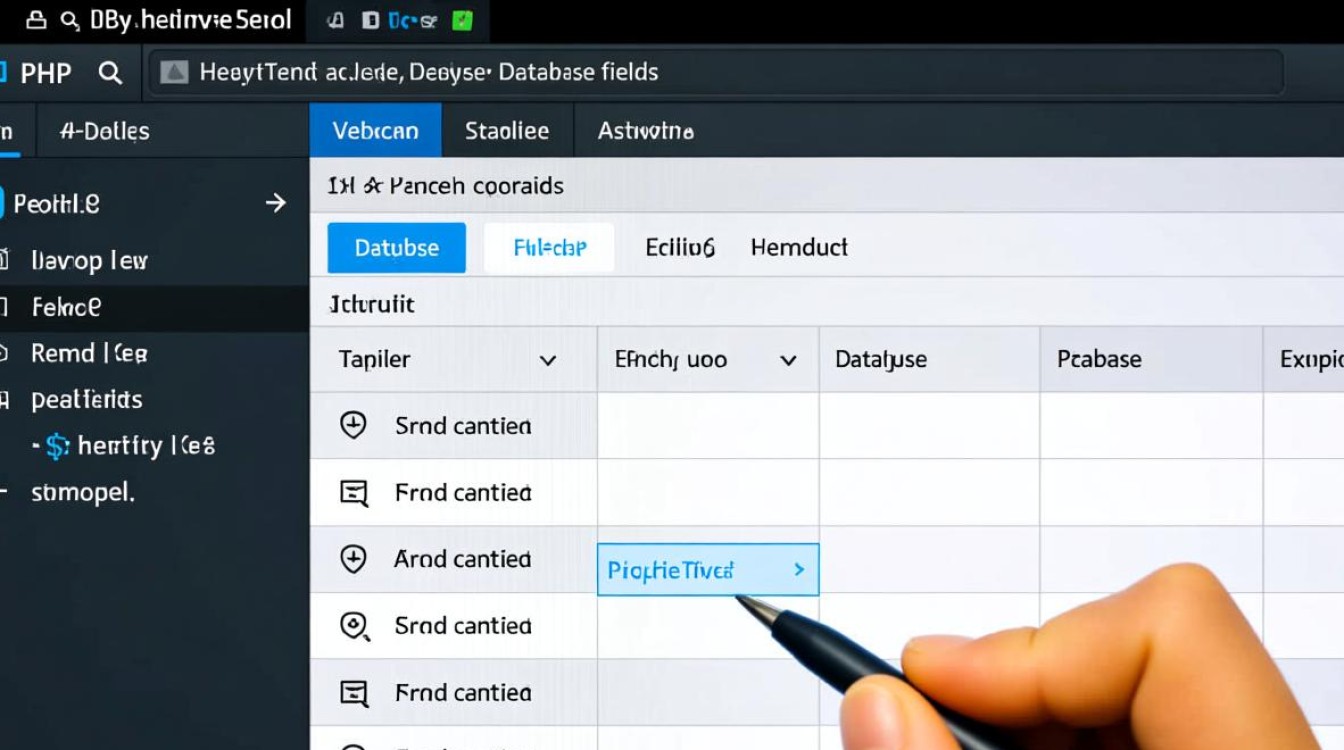Screen dimensions: 1344x750
Task: Click the dollar icon beside hentiry item
Action: (57, 446)
